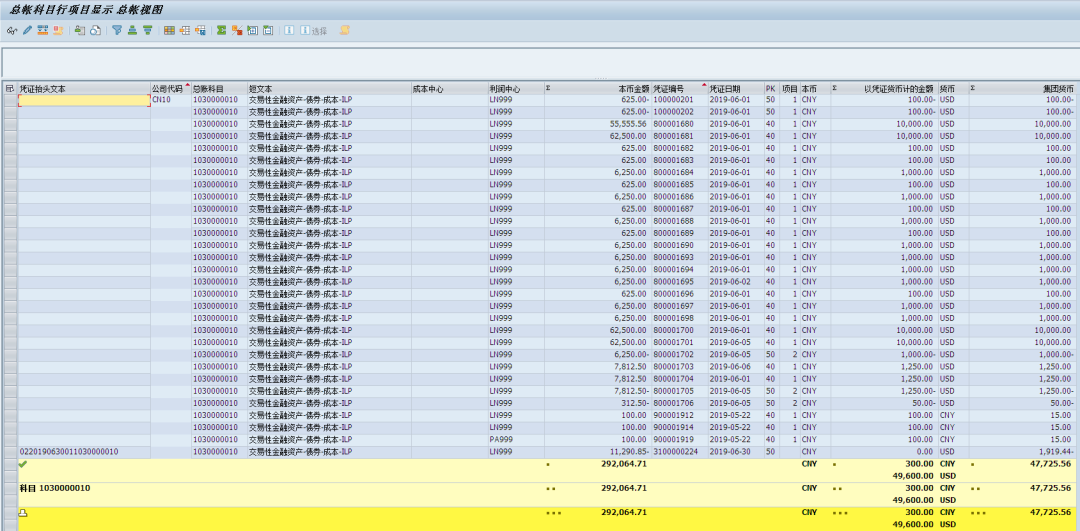Viewport: 1080px width, 531px height.
Task: Click profit center cell PA999
Action: pos(516,439)
